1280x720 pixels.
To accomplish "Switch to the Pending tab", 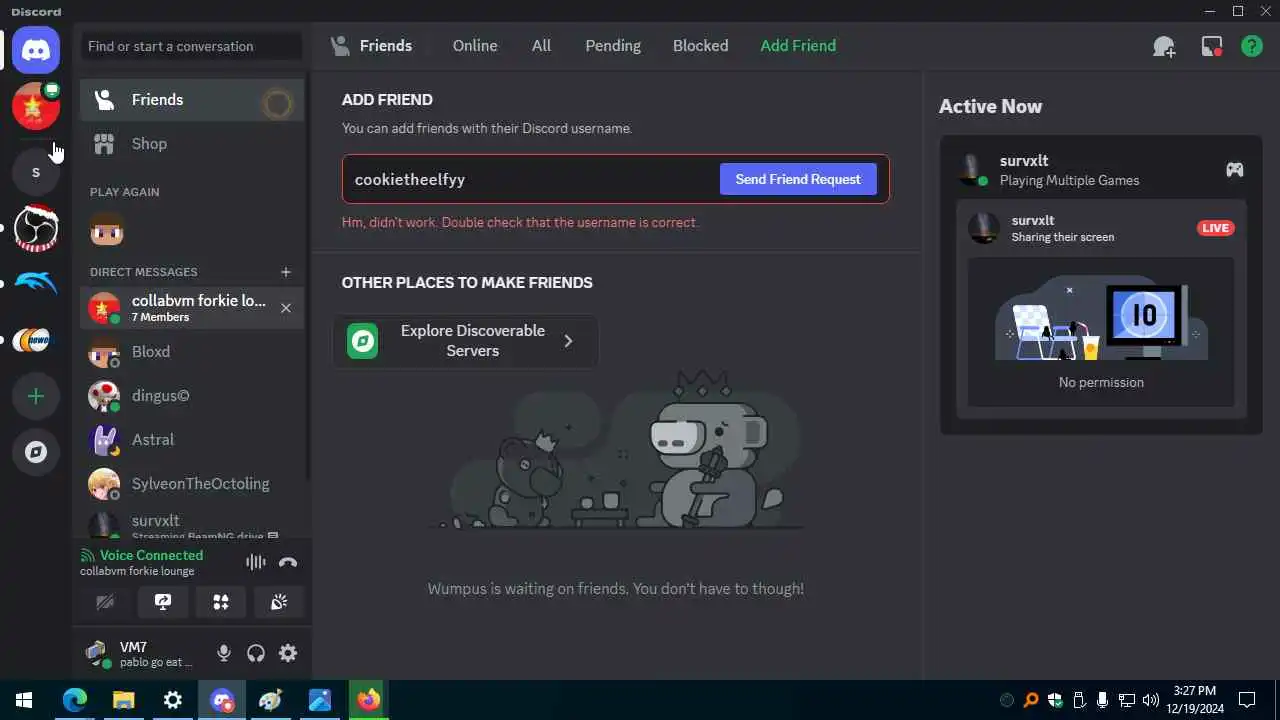I will coord(613,46).
